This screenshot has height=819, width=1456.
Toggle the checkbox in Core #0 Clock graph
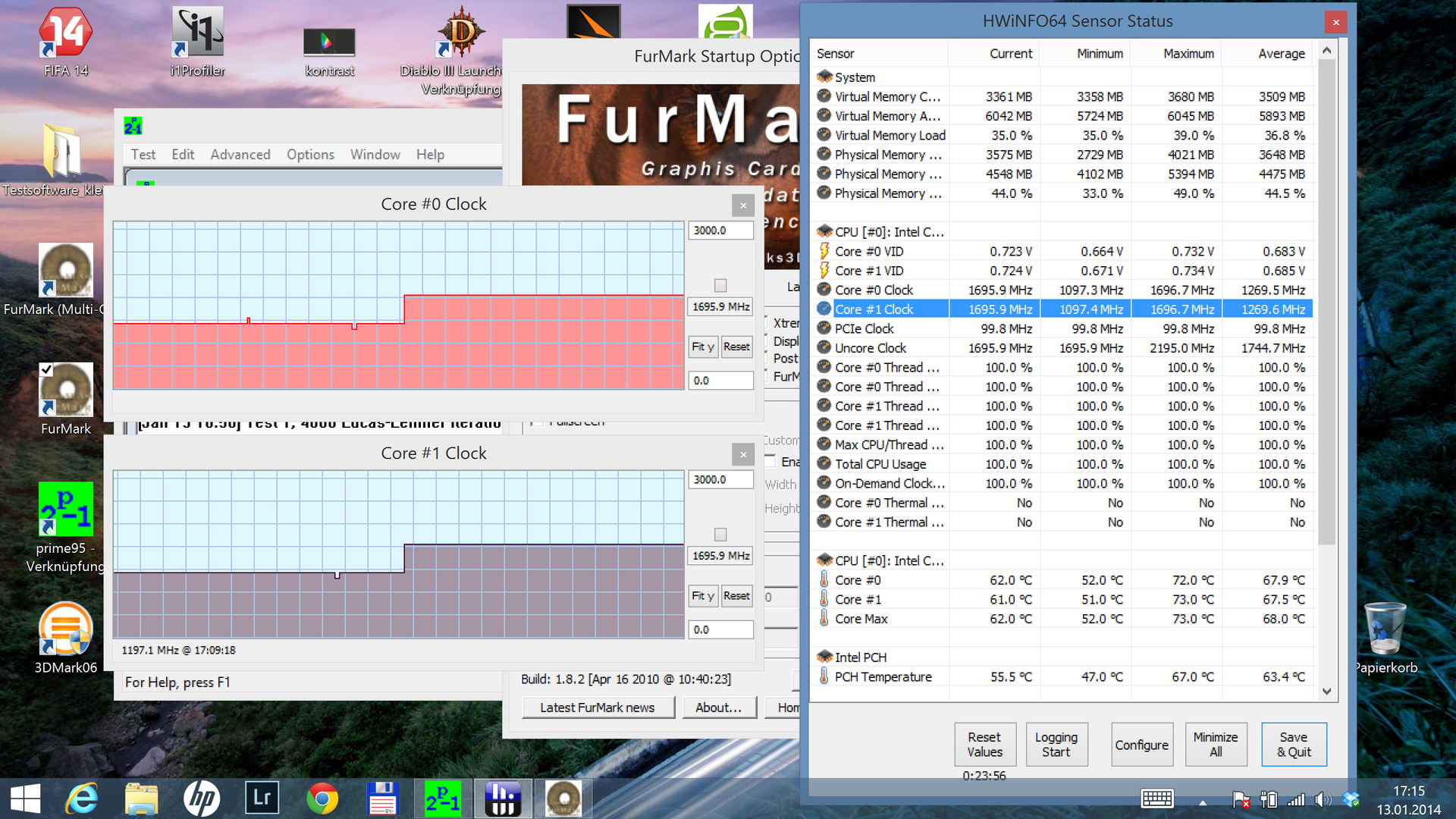coord(720,286)
